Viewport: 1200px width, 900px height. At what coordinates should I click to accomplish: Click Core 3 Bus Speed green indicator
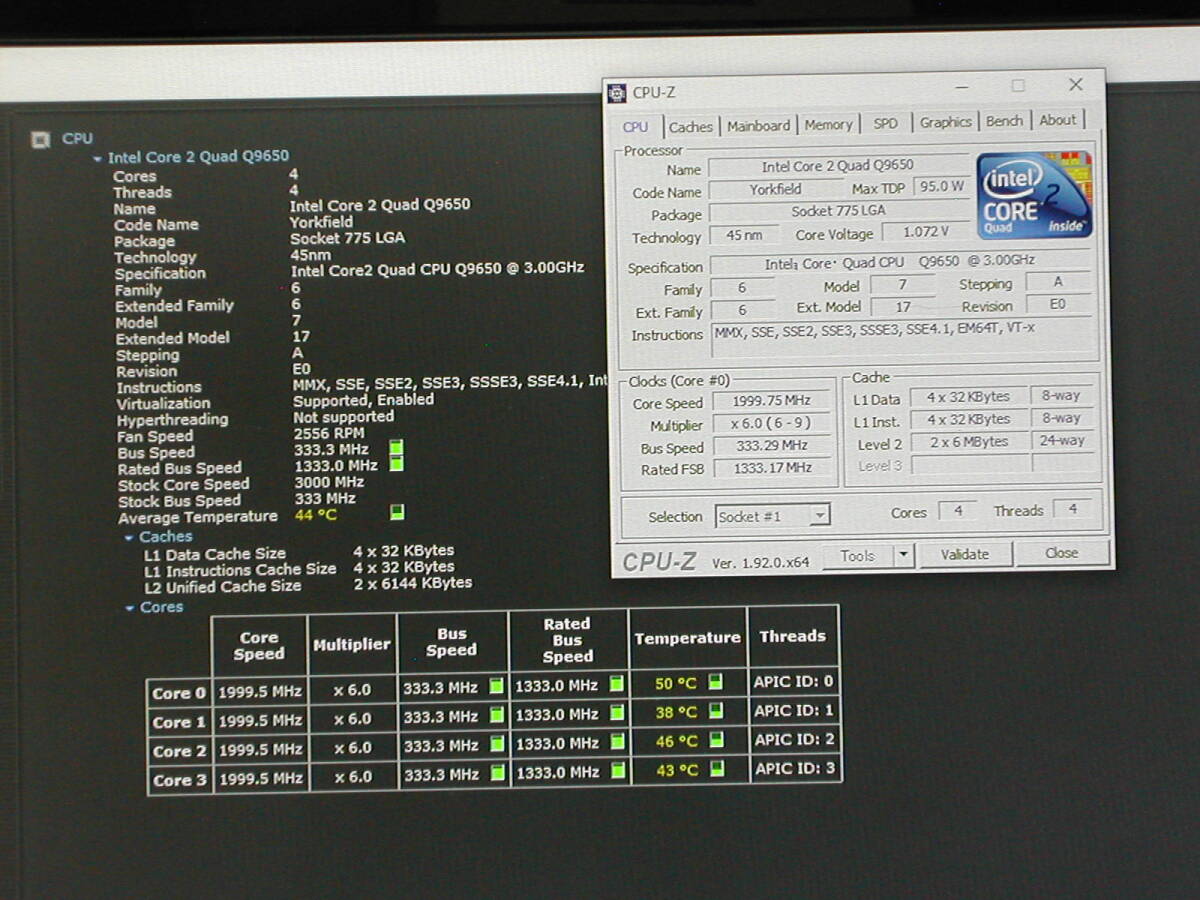497,774
